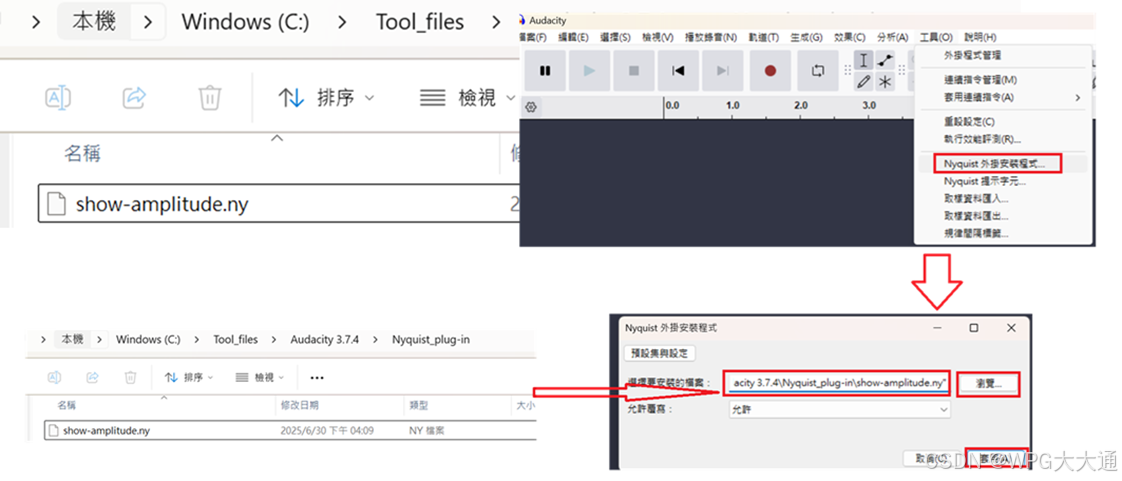Viewport: 1122px width, 481px height.
Task: Pause playback in Audacity
Action: coord(545,70)
